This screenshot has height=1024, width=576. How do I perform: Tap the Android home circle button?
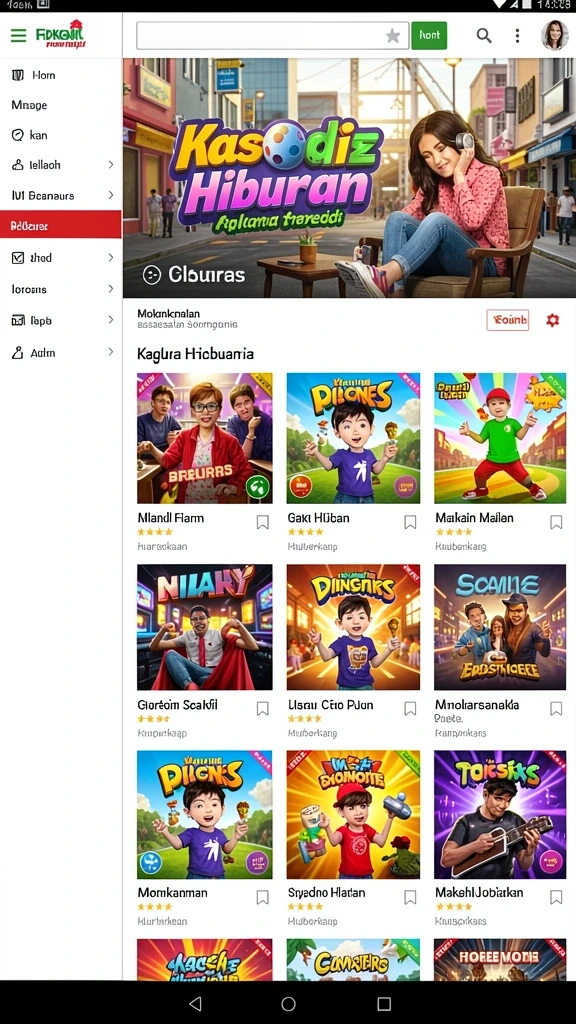coord(289,1003)
